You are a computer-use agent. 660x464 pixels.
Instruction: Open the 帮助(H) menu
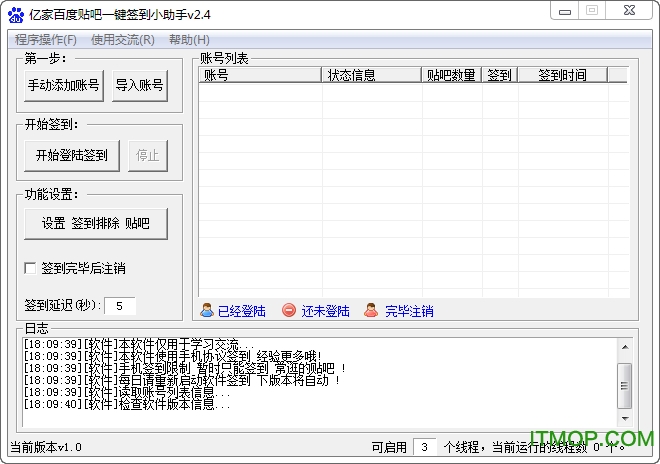(x=189, y=40)
